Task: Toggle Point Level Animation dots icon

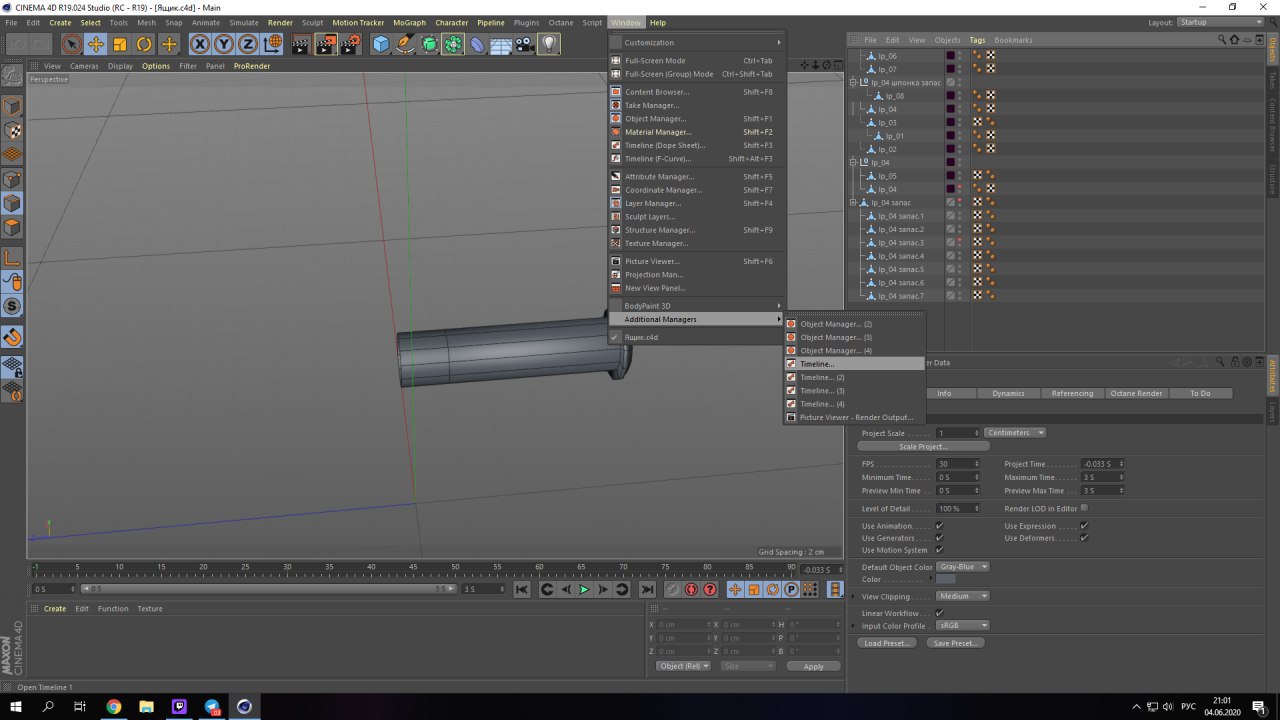Action: click(810, 590)
